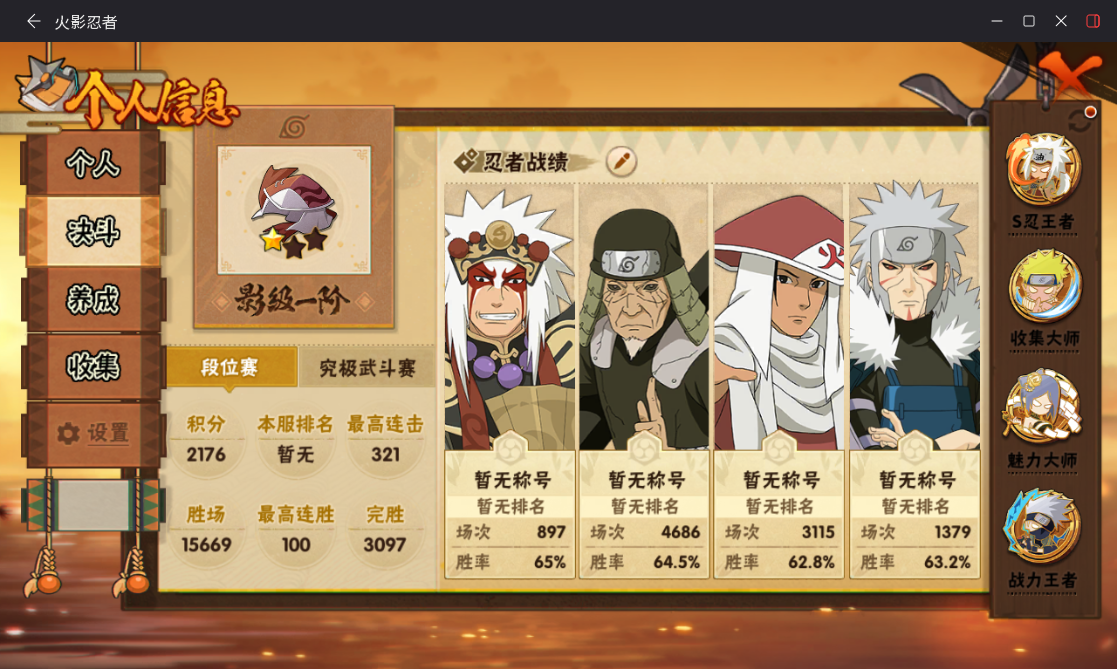Go back using the arrow beside 火影忍者

click(x=33, y=21)
